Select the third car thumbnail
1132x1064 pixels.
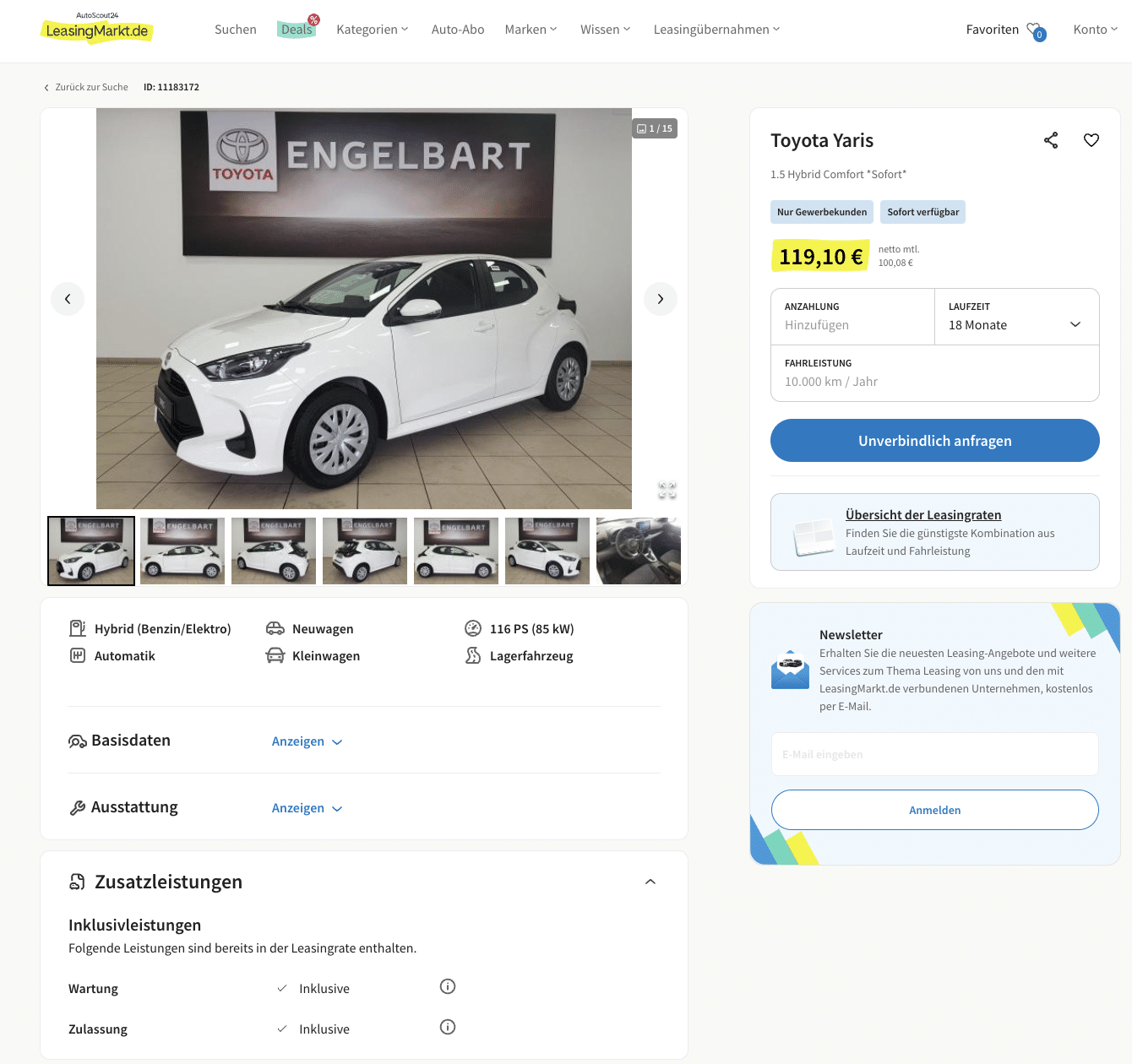[x=274, y=551]
